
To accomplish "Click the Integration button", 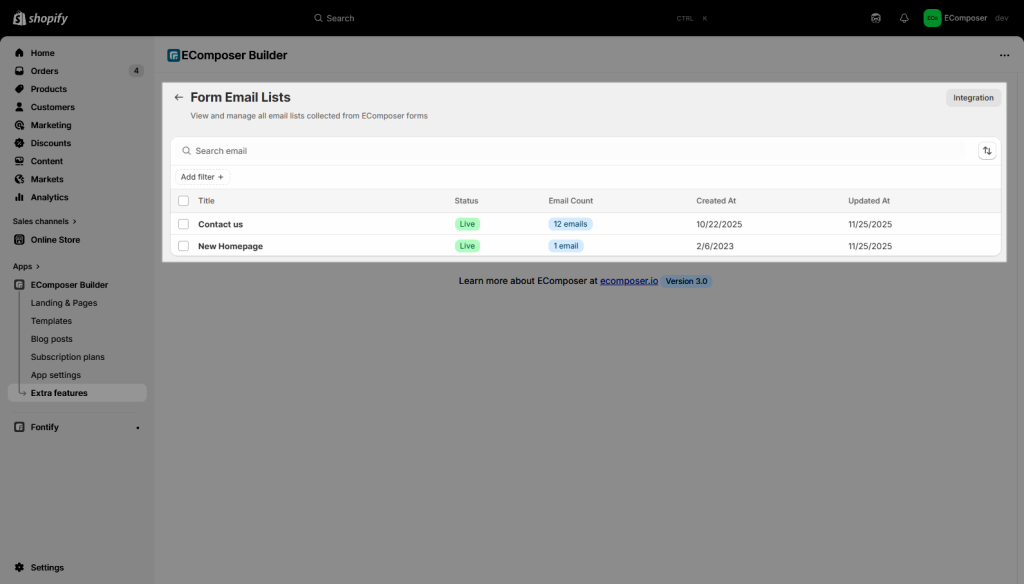I will click(972, 98).
